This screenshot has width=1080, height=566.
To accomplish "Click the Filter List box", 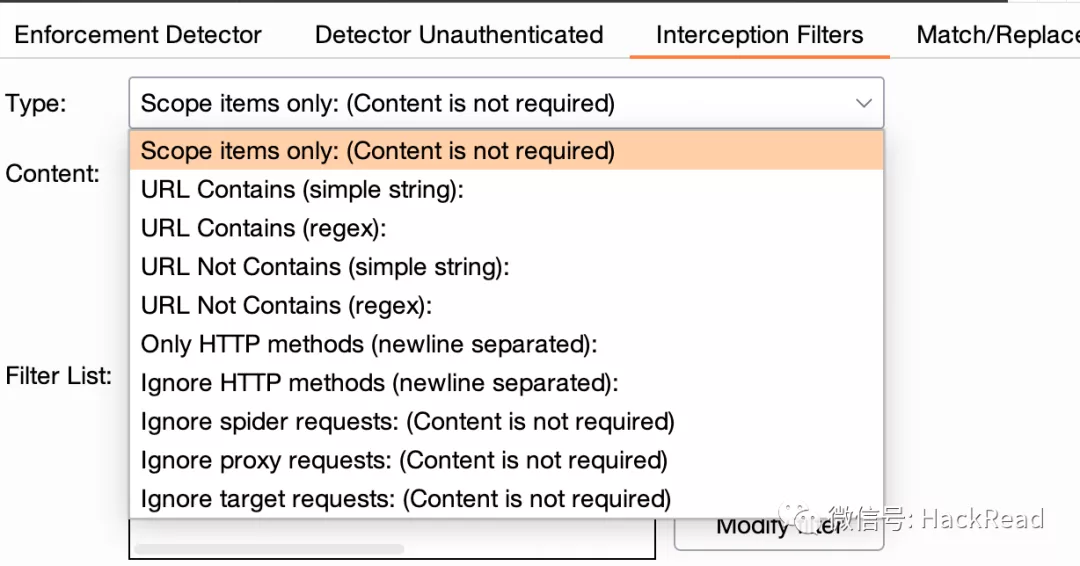I will (391, 537).
